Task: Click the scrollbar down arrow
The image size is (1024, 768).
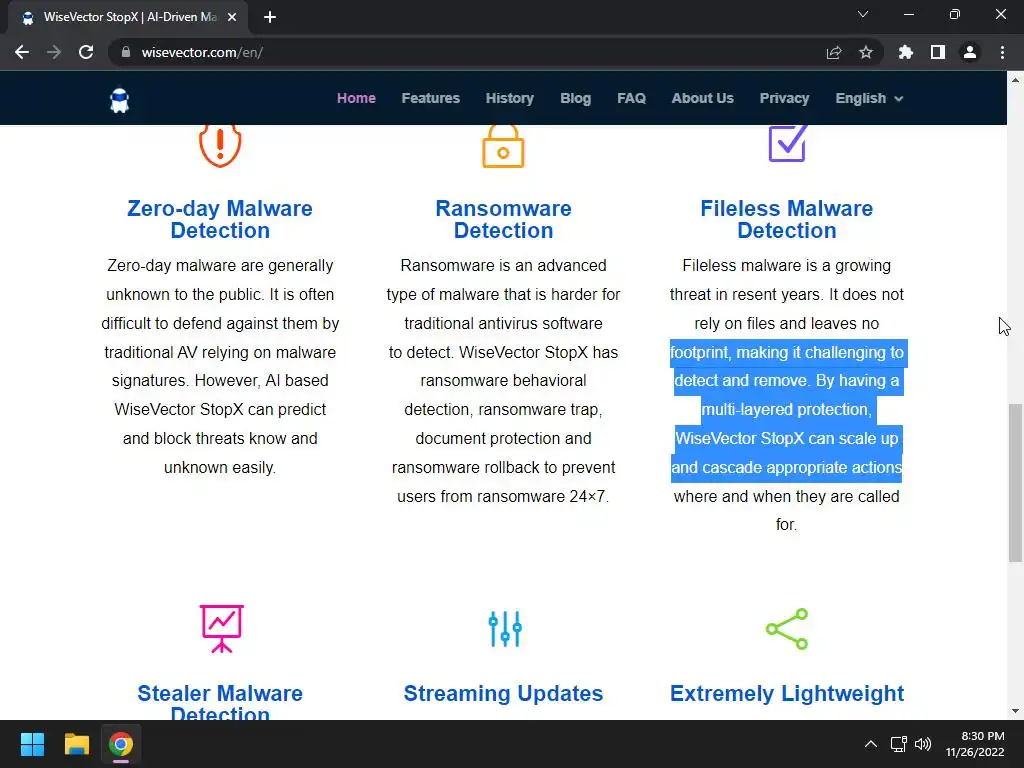Action: [x=1016, y=711]
